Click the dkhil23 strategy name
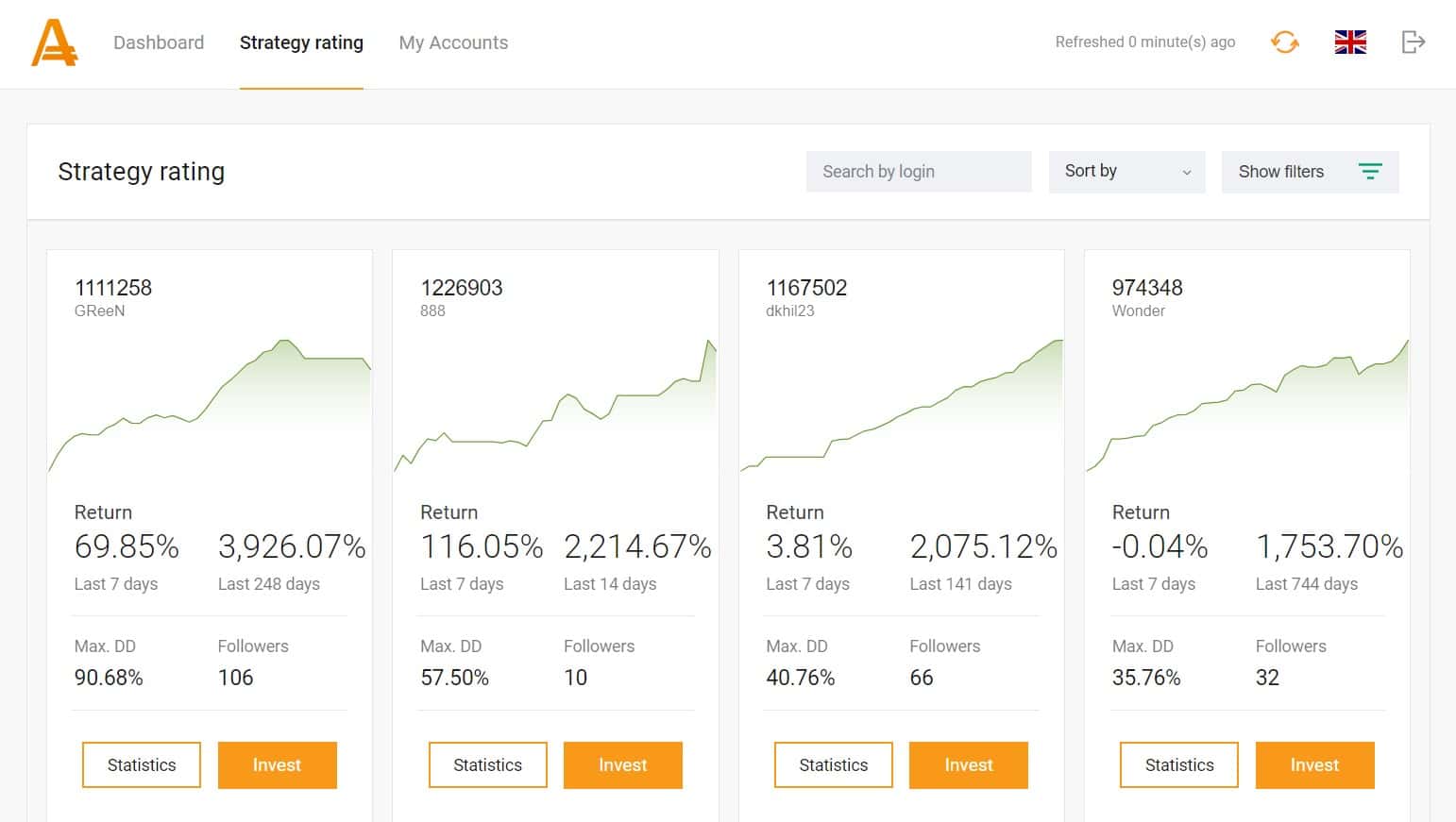This screenshot has height=822, width=1456. click(789, 310)
